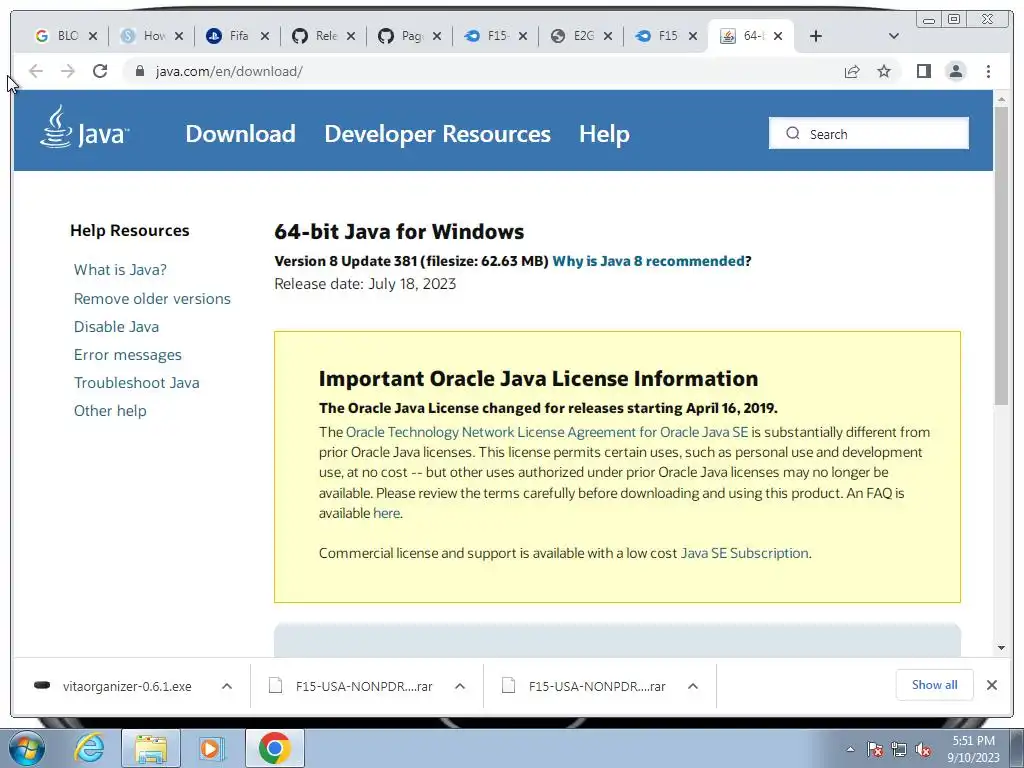Go back to the previous page
Screen dimensions: 1024x768
36,71
